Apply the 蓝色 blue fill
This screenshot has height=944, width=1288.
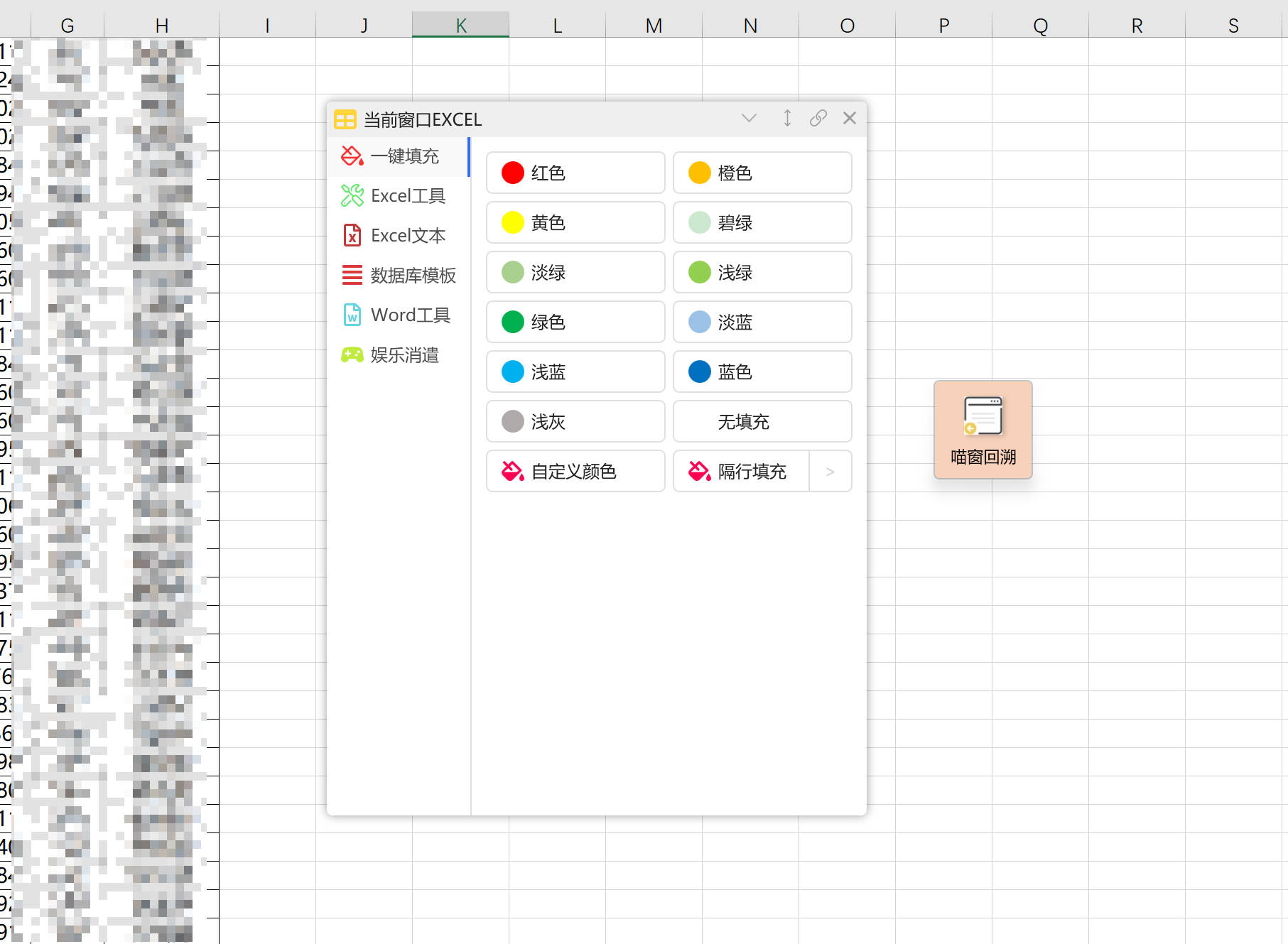[762, 371]
